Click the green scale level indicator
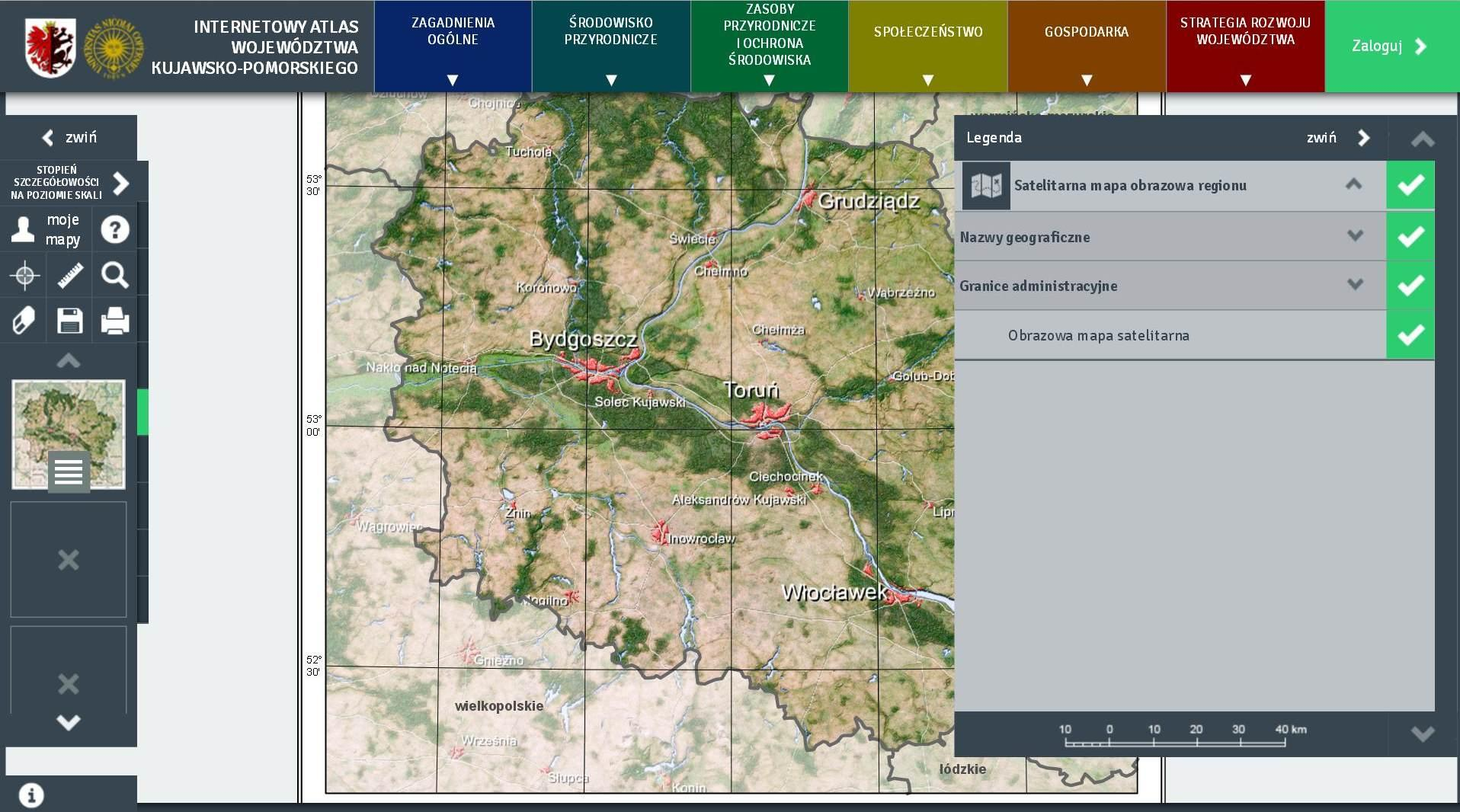This screenshot has height=812, width=1460. 142,412
